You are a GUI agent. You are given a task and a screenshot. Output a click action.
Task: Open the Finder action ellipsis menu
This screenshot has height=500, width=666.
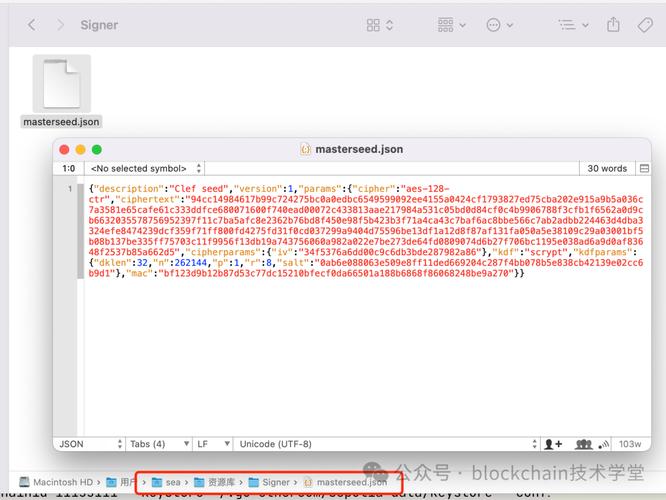(500, 25)
